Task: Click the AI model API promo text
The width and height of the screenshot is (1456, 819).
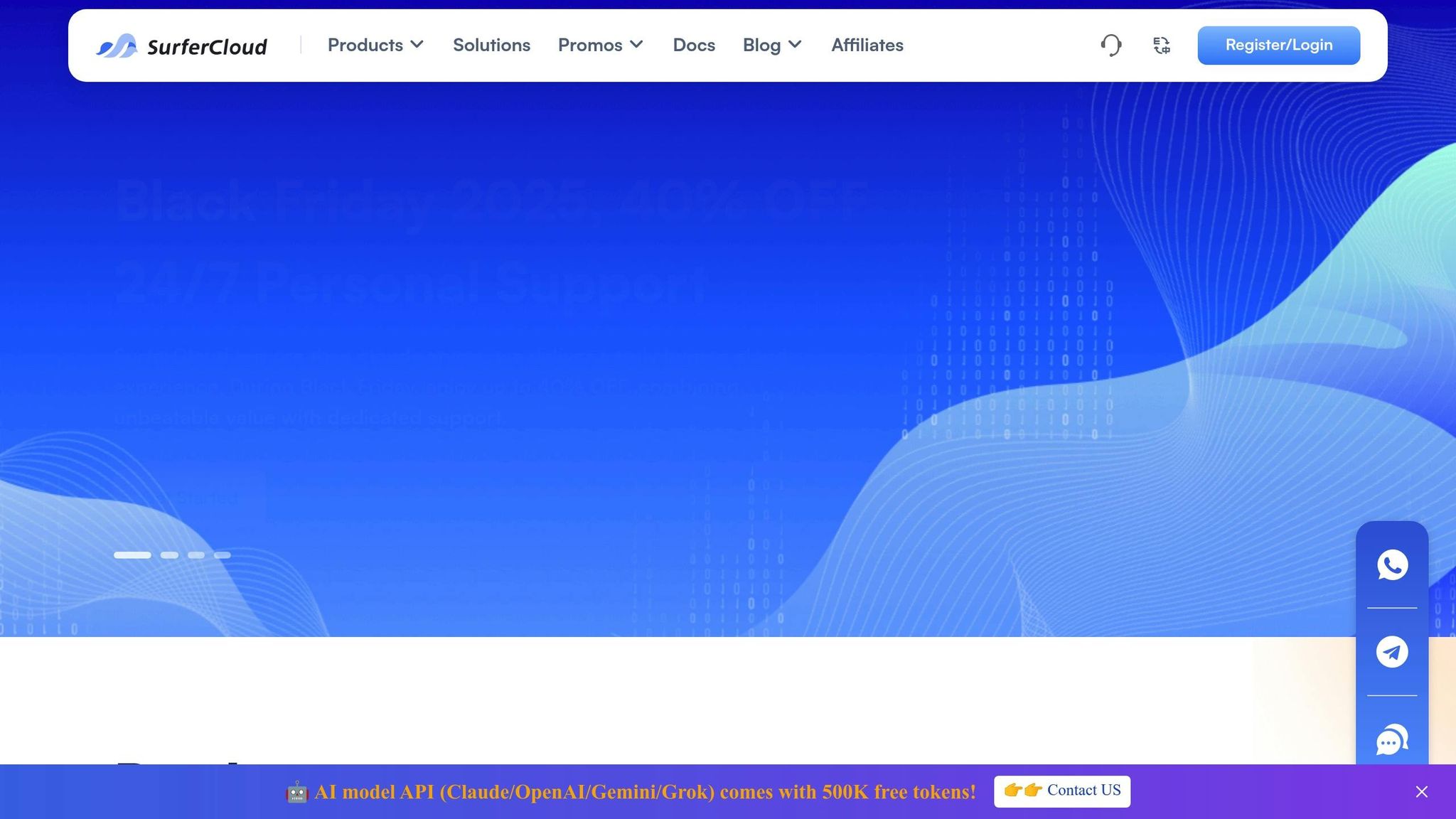Action: [x=645, y=792]
